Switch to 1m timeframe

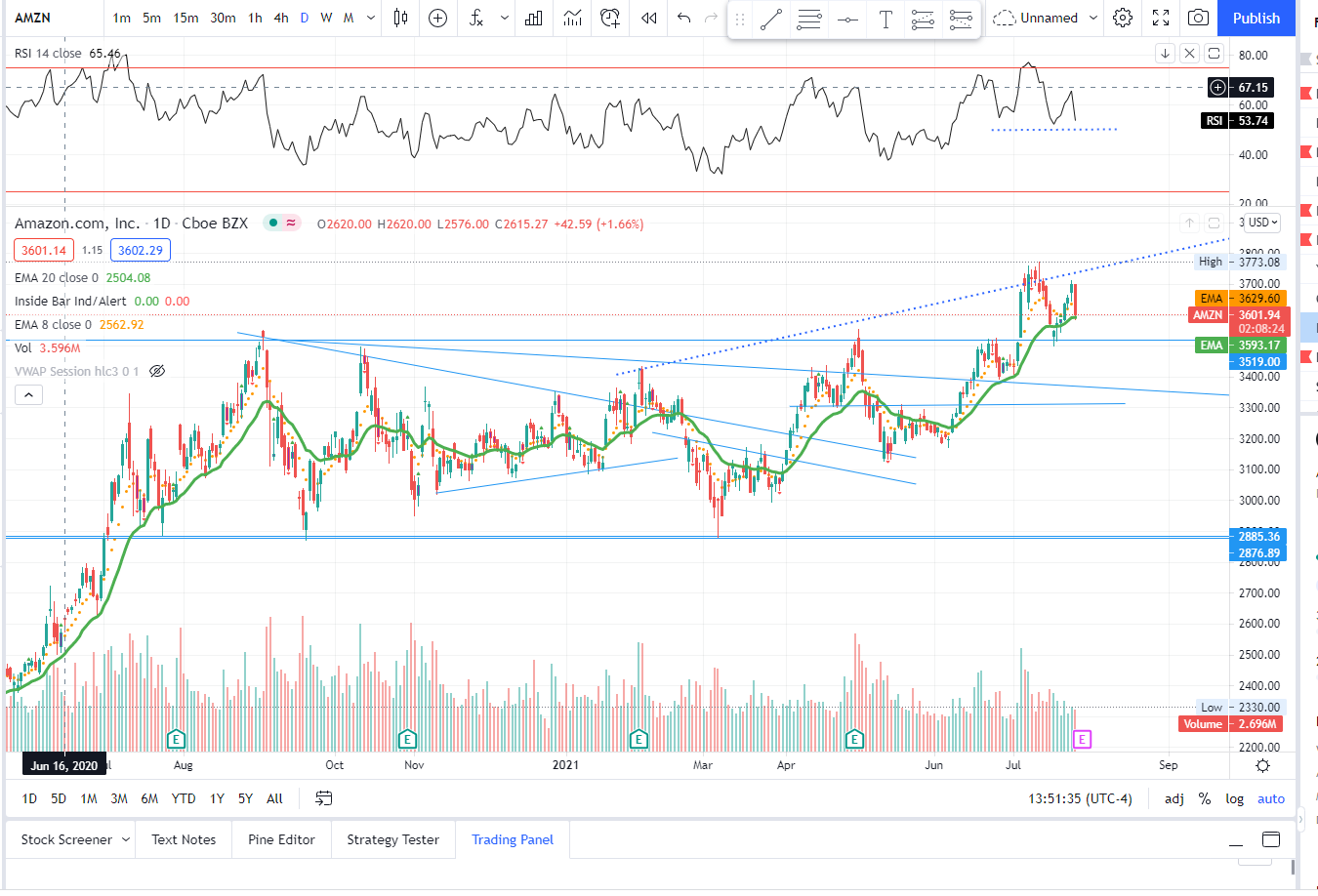point(122,18)
